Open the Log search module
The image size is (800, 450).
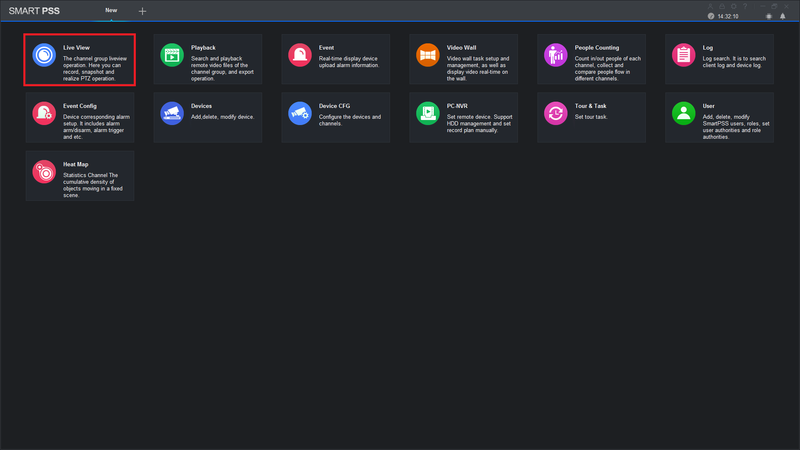719,59
